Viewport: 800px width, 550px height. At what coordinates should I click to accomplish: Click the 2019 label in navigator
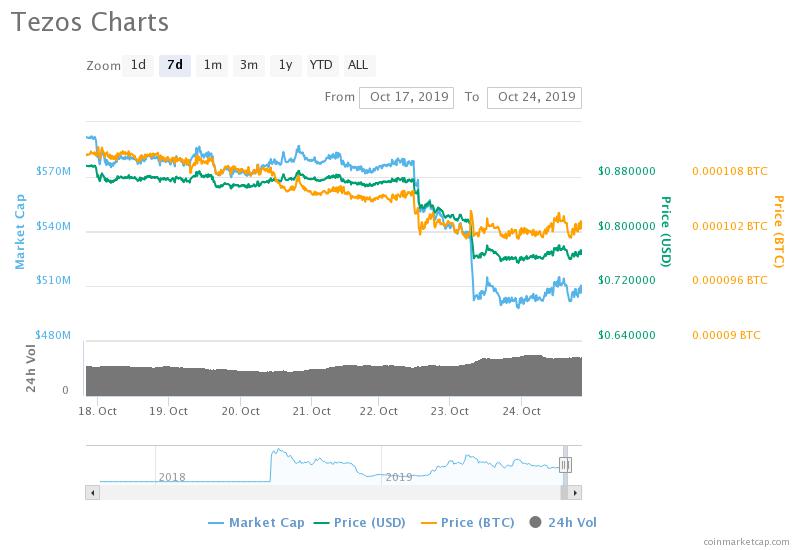(398, 477)
